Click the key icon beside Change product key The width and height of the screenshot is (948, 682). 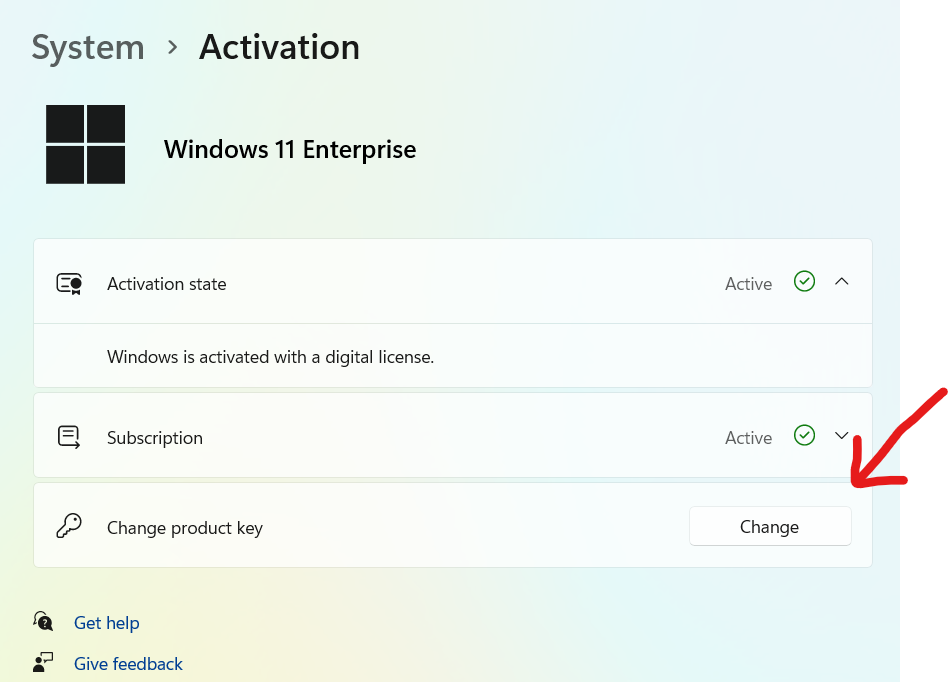click(69, 527)
